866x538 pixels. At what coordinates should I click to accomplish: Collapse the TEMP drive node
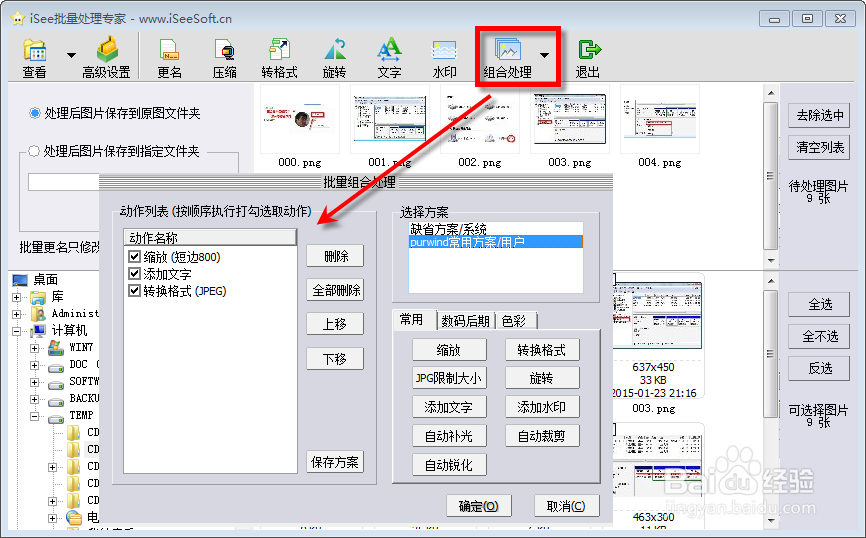click(34, 416)
